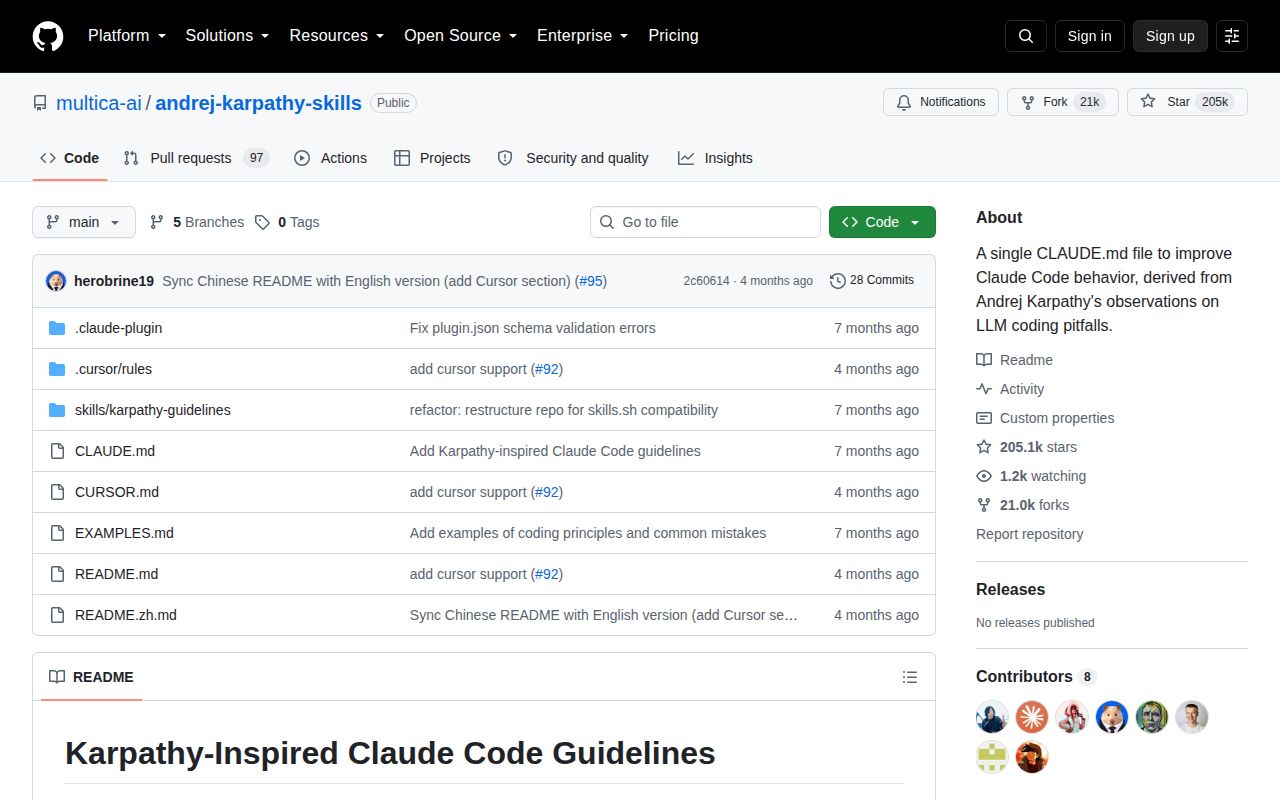Expand the Resources dropdown menu

[337, 36]
